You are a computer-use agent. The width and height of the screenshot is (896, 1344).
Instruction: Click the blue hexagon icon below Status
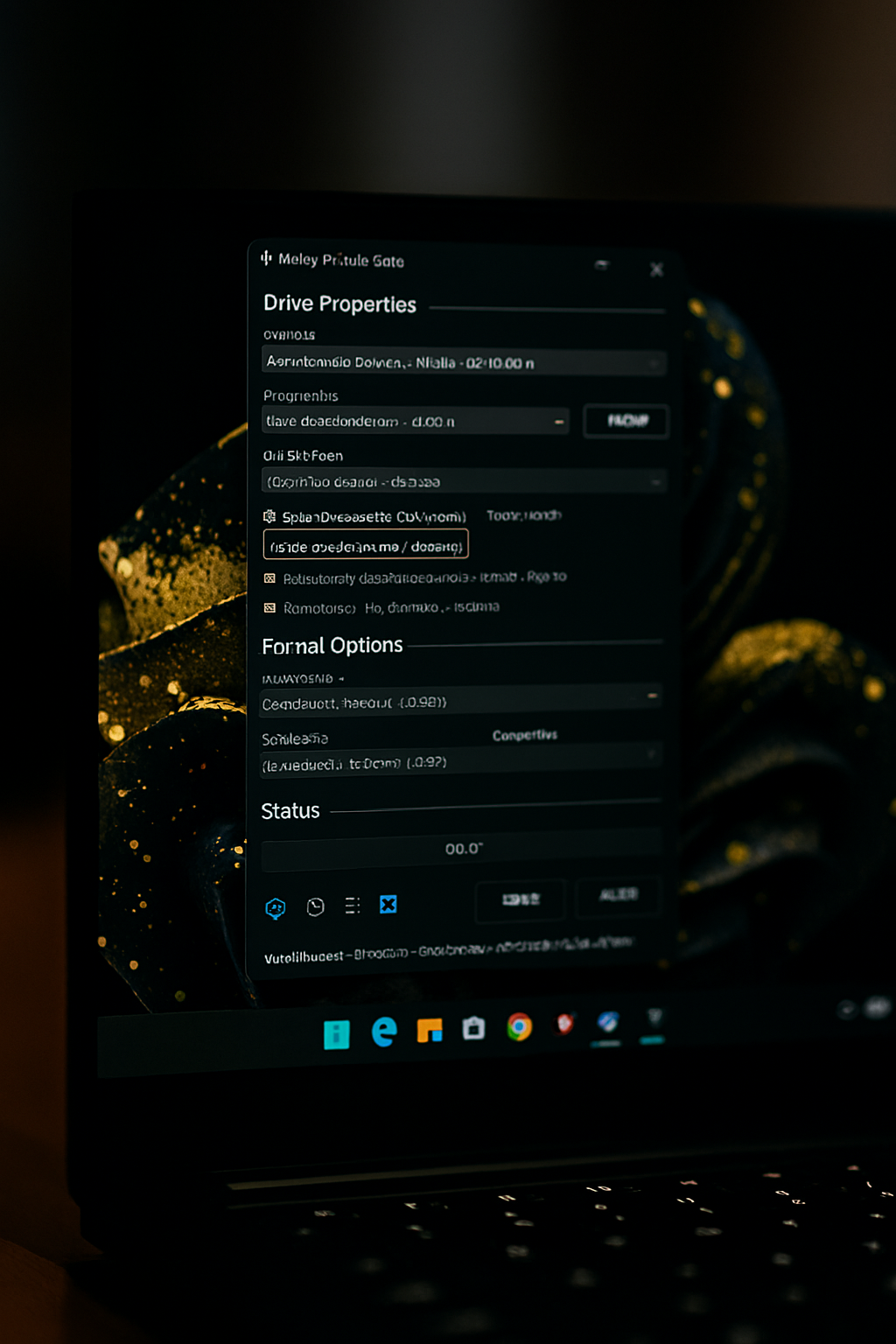point(276,908)
